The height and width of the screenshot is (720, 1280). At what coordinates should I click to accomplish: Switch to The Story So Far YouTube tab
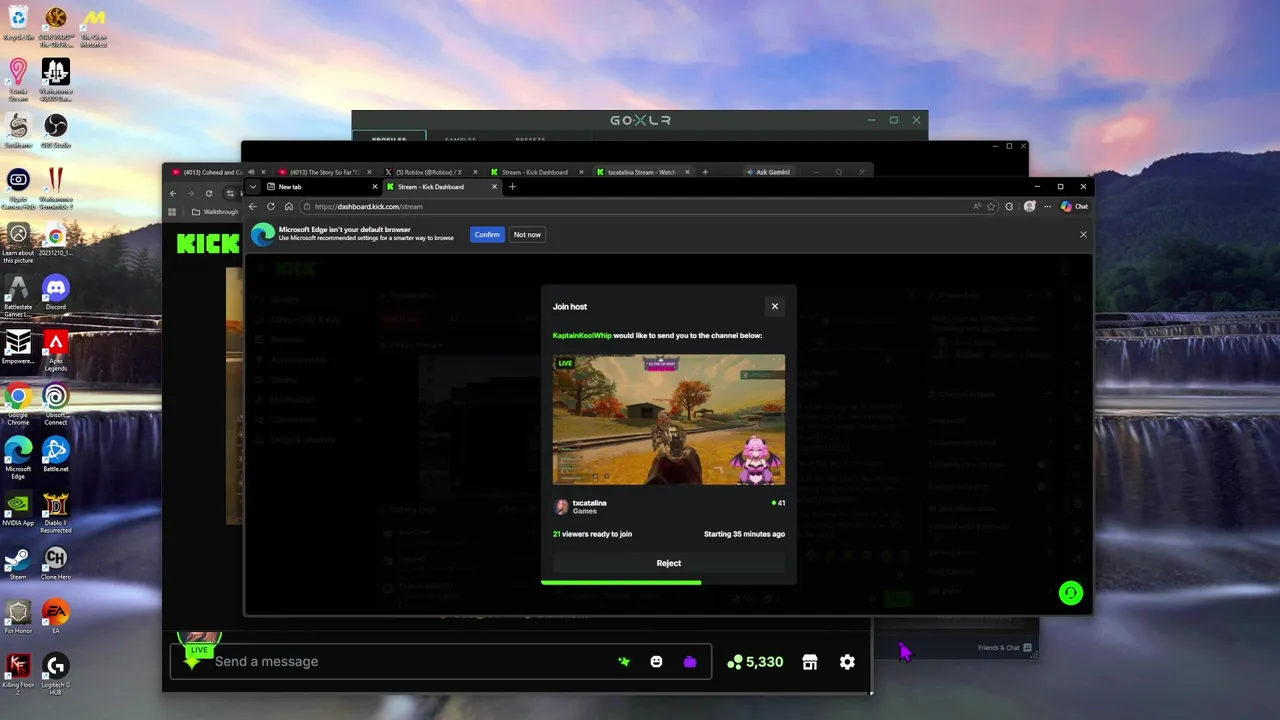(325, 172)
